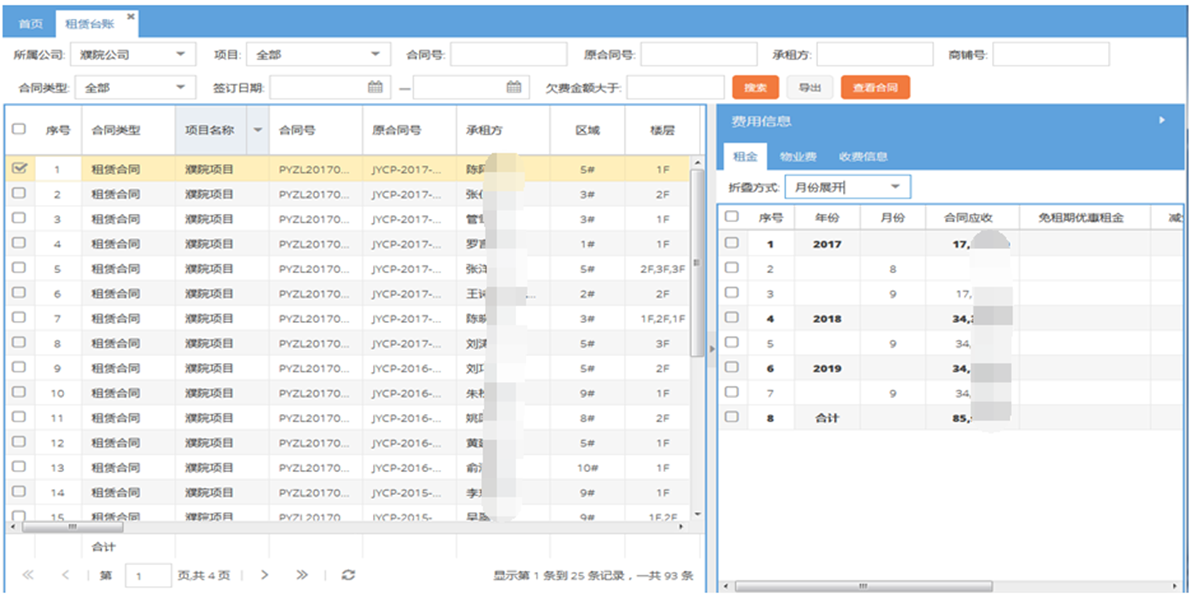
Task: Focus the 承租方 input field
Action: (874, 54)
